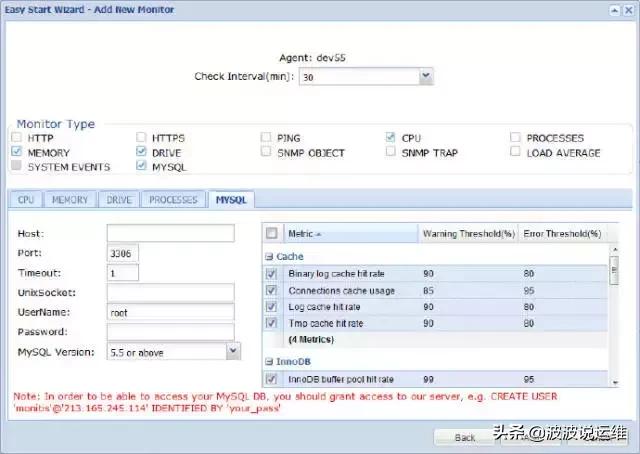Uncheck Binary log cache hit rate metric

271,273
